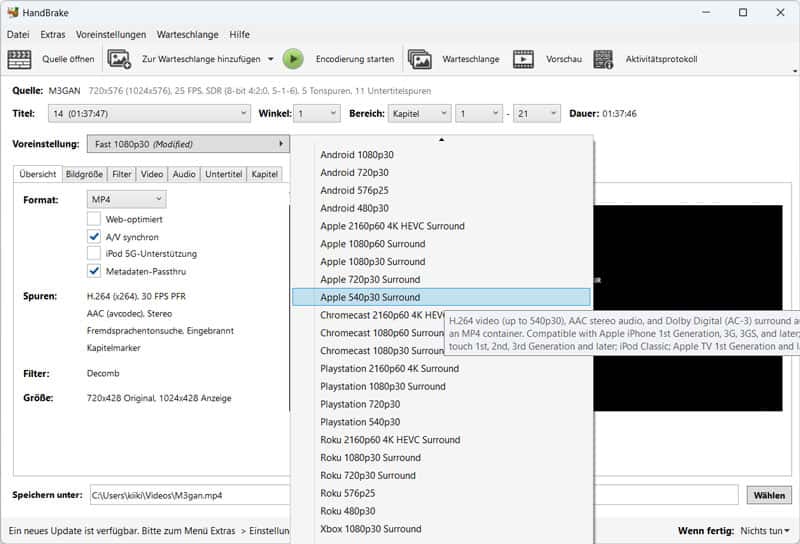
Task: Select Roku 480p30 preset
Action: [441, 511]
